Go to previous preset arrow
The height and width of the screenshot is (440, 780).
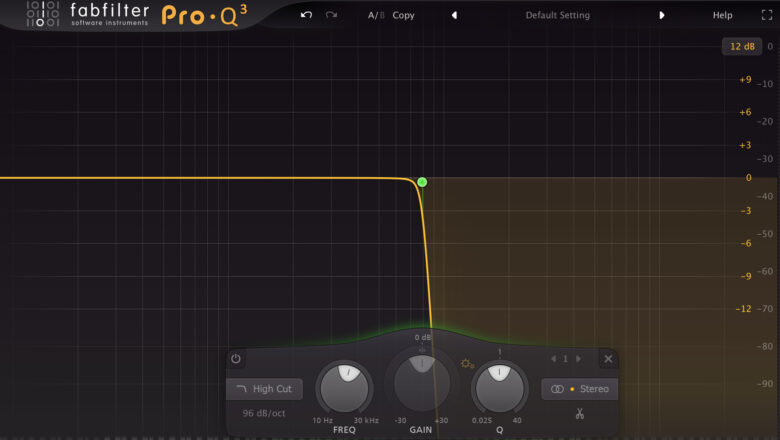(454, 15)
